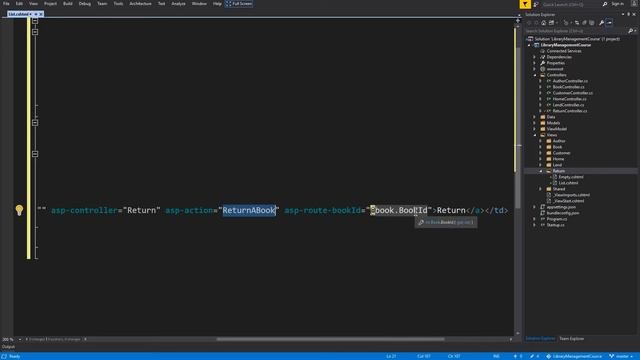Click the Properties wrench icon in Solution Explorer toolbar
This screenshot has height=360, width=640.
(601, 23)
